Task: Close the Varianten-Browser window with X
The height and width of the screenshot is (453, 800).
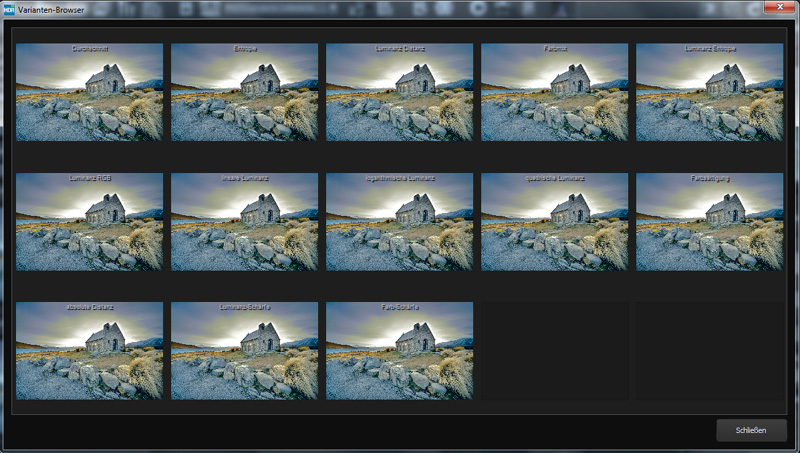Action: click(770, 7)
